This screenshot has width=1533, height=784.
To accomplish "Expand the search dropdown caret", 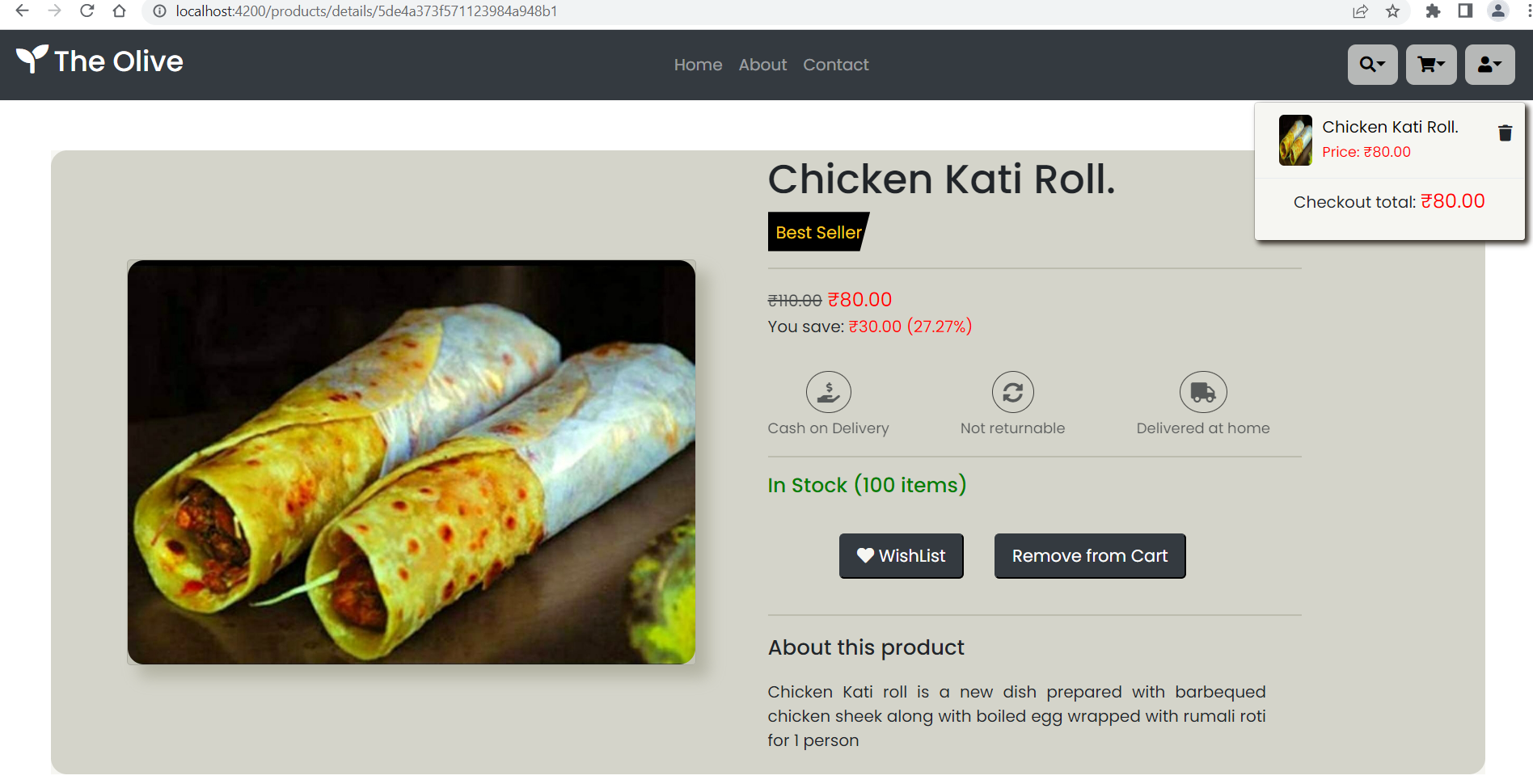I will click(x=1383, y=64).
